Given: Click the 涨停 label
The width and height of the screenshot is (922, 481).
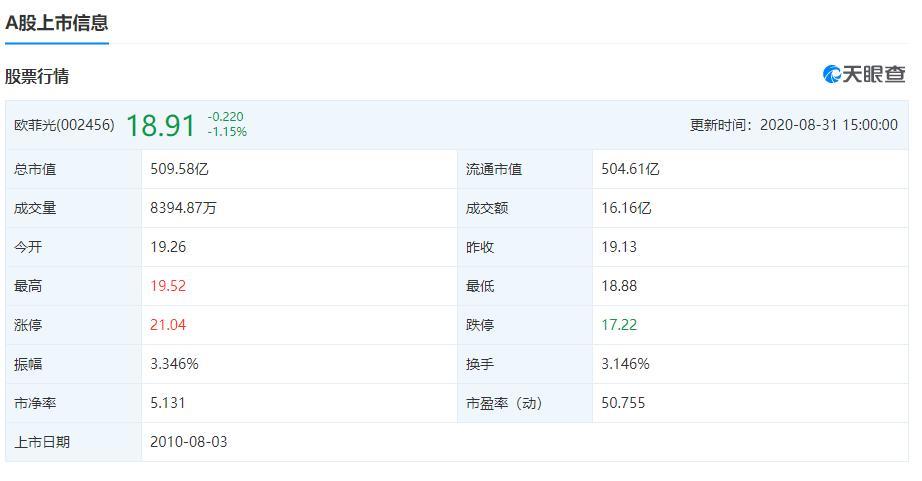Looking at the screenshot, I should (28, 325).
